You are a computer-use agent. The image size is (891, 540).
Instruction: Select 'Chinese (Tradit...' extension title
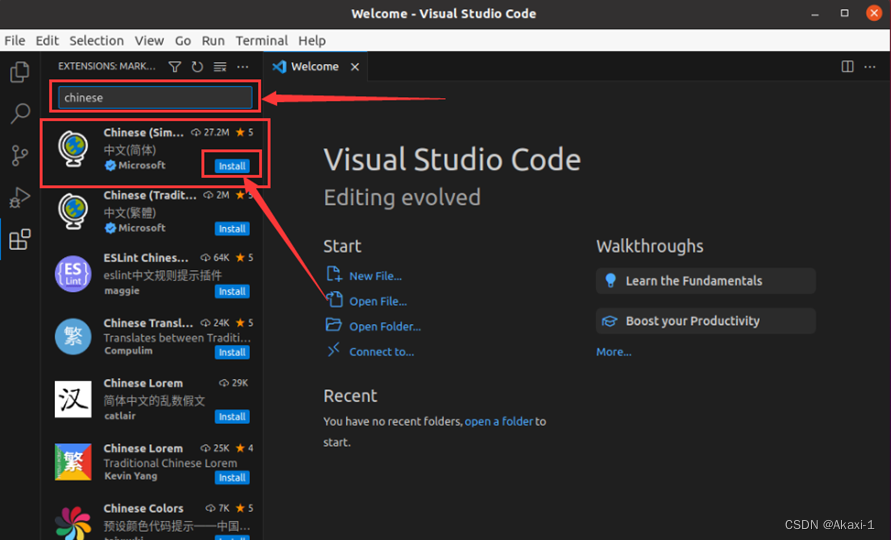pyautogui.click(x=149, y=195)
